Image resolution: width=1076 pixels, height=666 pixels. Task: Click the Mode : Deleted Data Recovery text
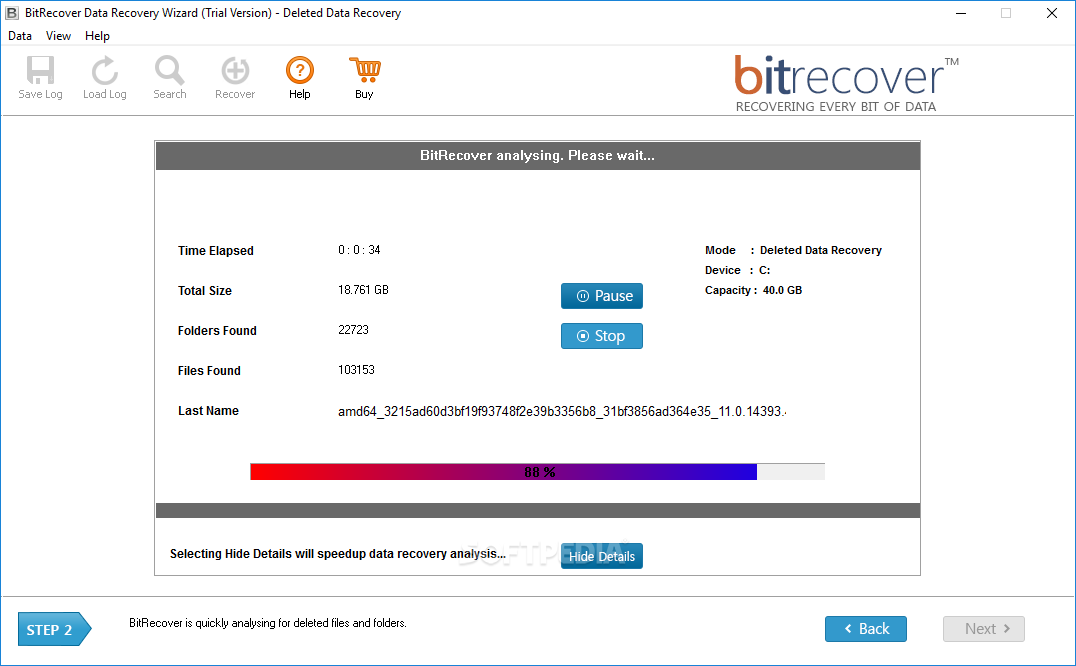click(x=793, y=250)
